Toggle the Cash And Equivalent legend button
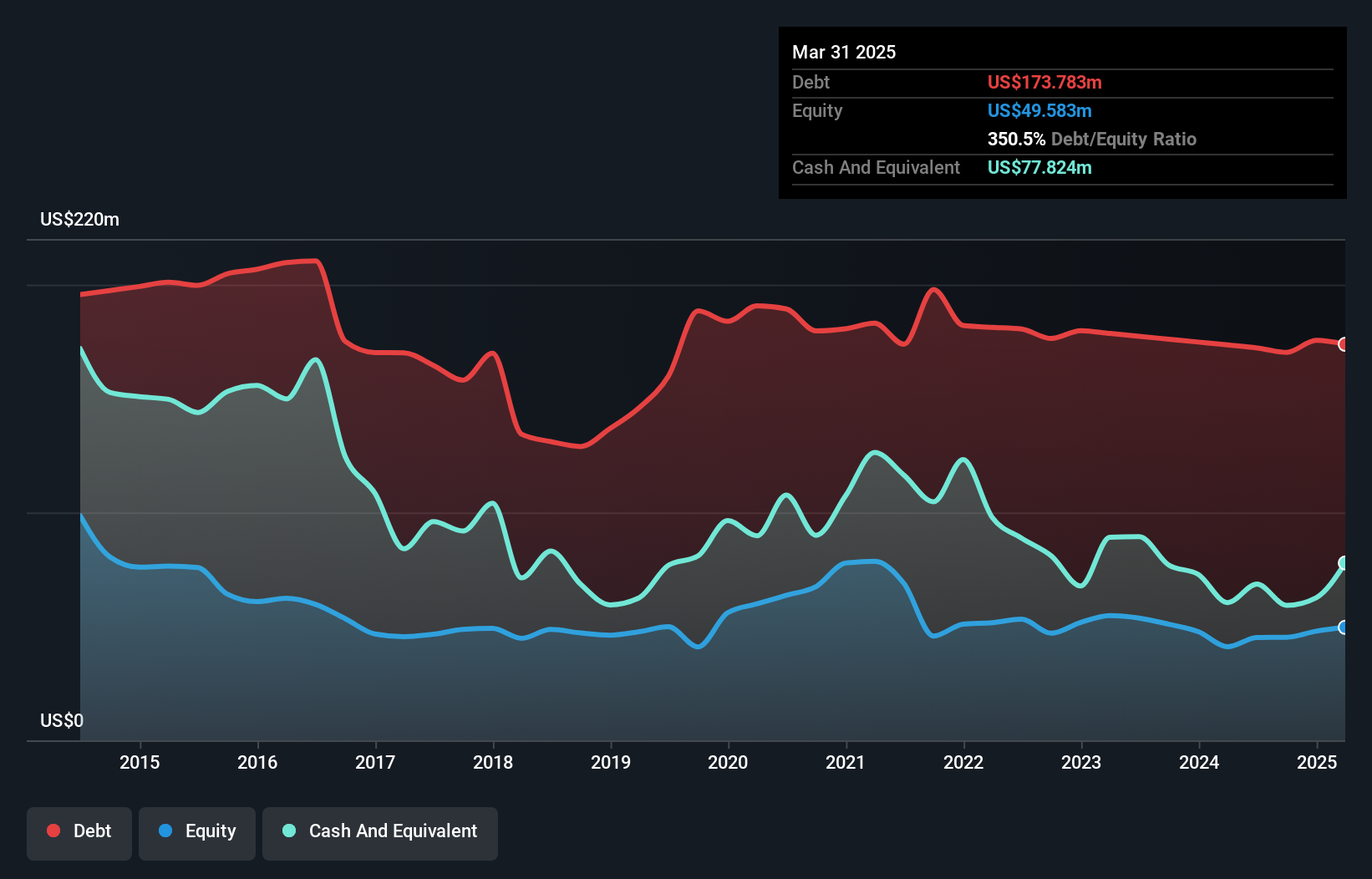Image resolution: width=1372 pixels, height=879 pixels. tap(380, 833)
